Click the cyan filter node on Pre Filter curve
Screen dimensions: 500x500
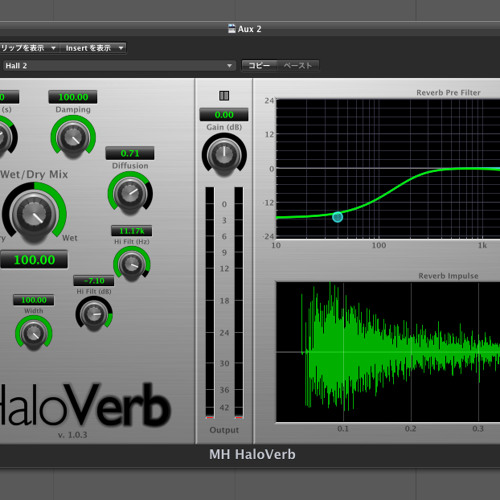pos(337,217)
